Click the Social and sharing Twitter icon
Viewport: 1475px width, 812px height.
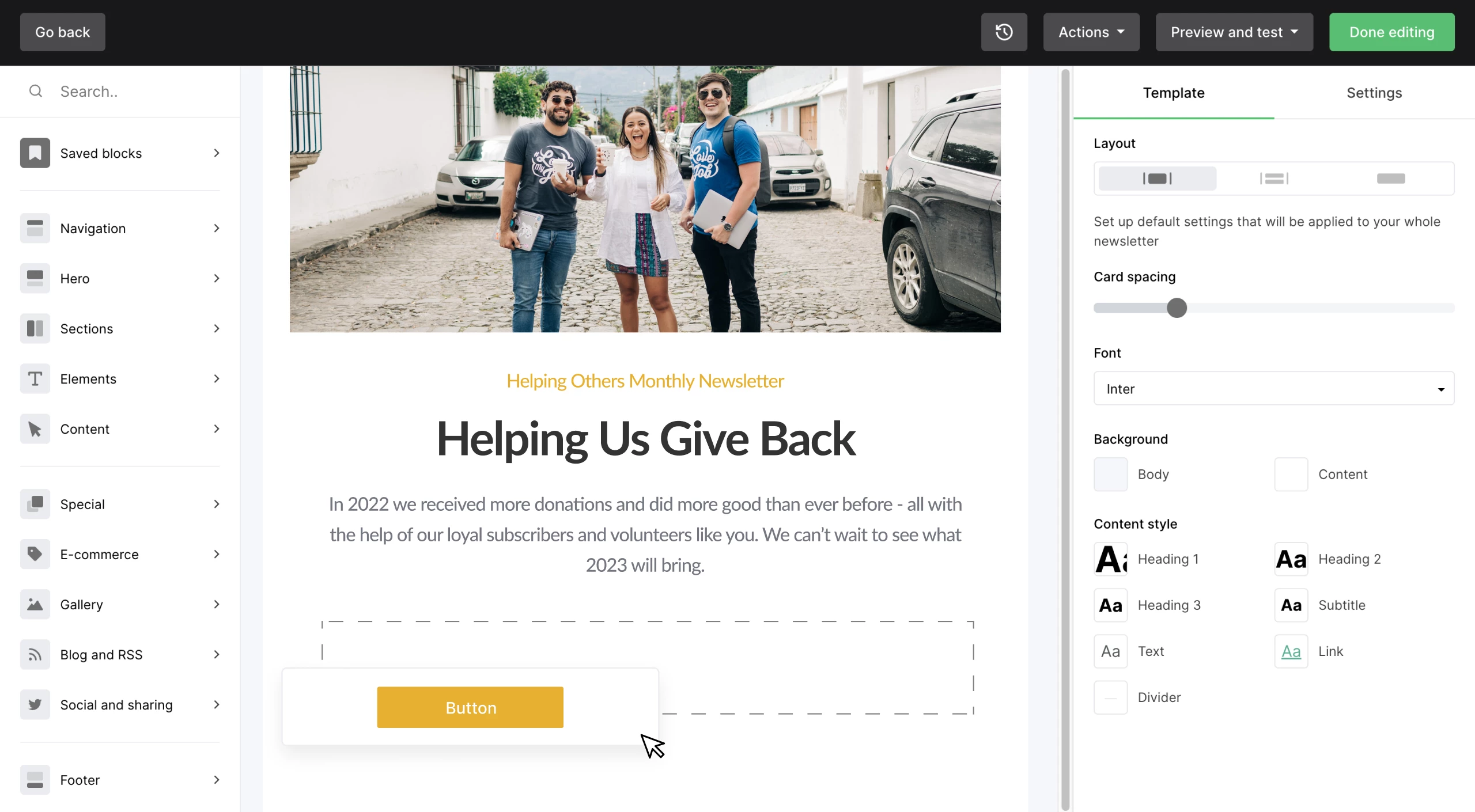click(35, 705)
